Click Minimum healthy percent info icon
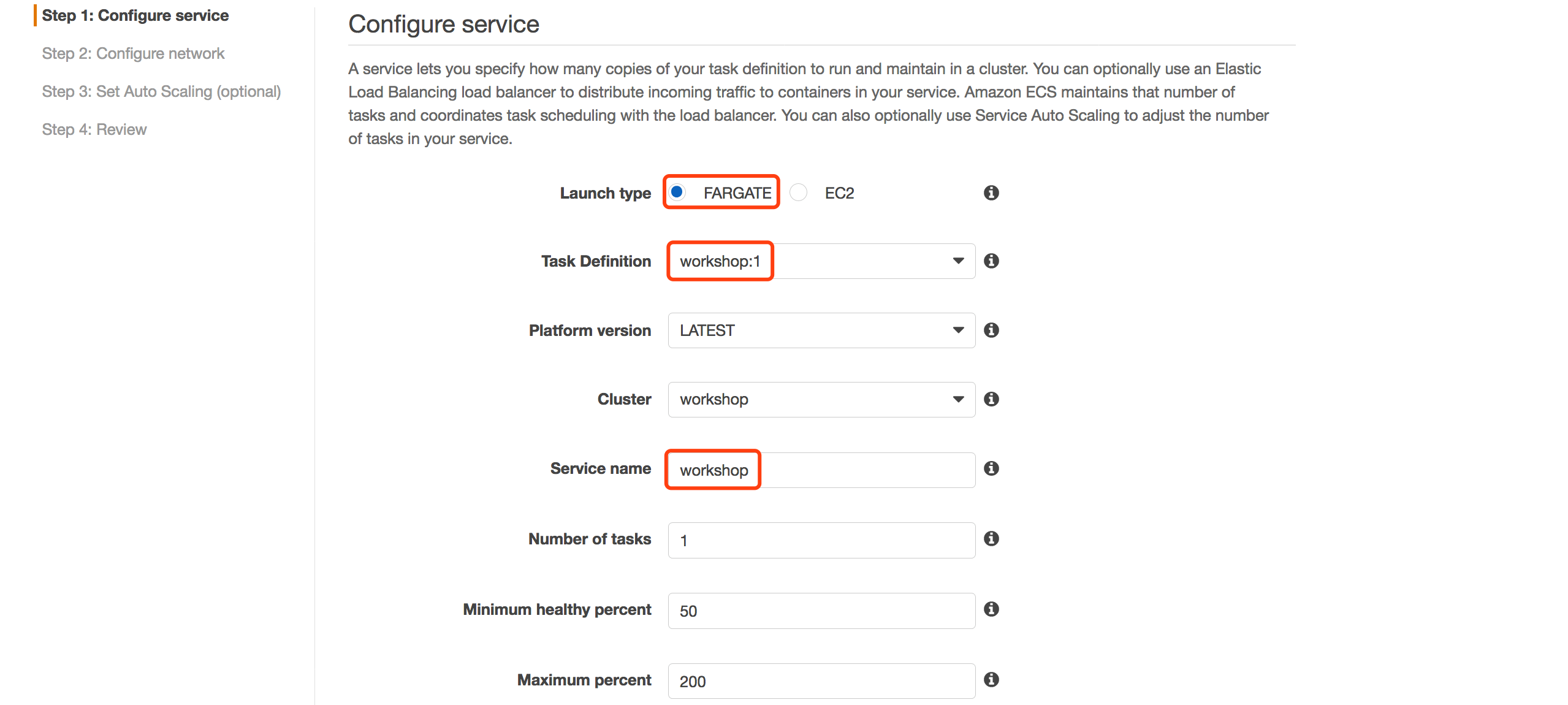Image resolution: width=1568 pixels, height=705 pixels. [x=991, y=609]
